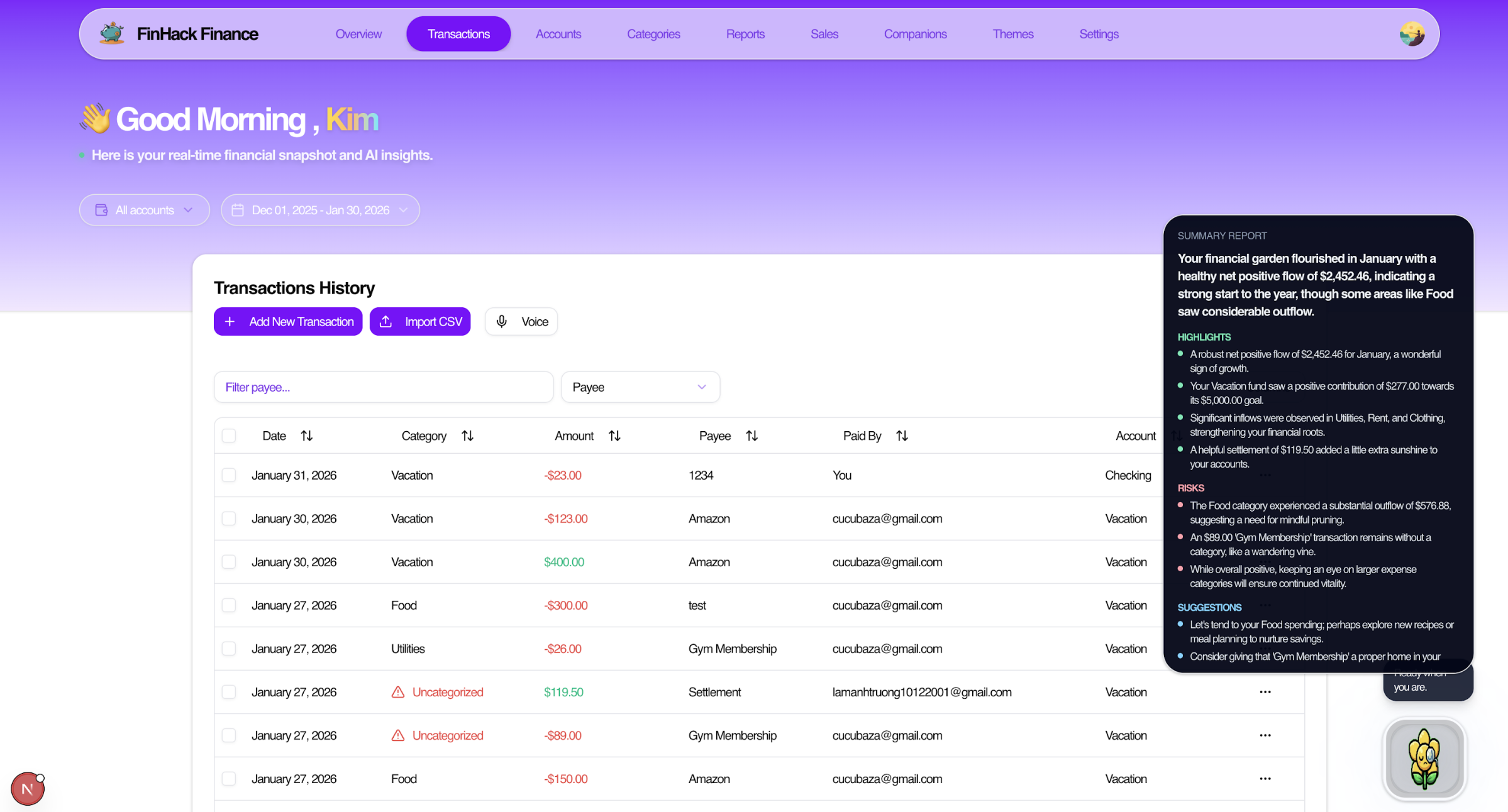Select the checkbox for the $119.50 Settlement row

click(229, 692)
